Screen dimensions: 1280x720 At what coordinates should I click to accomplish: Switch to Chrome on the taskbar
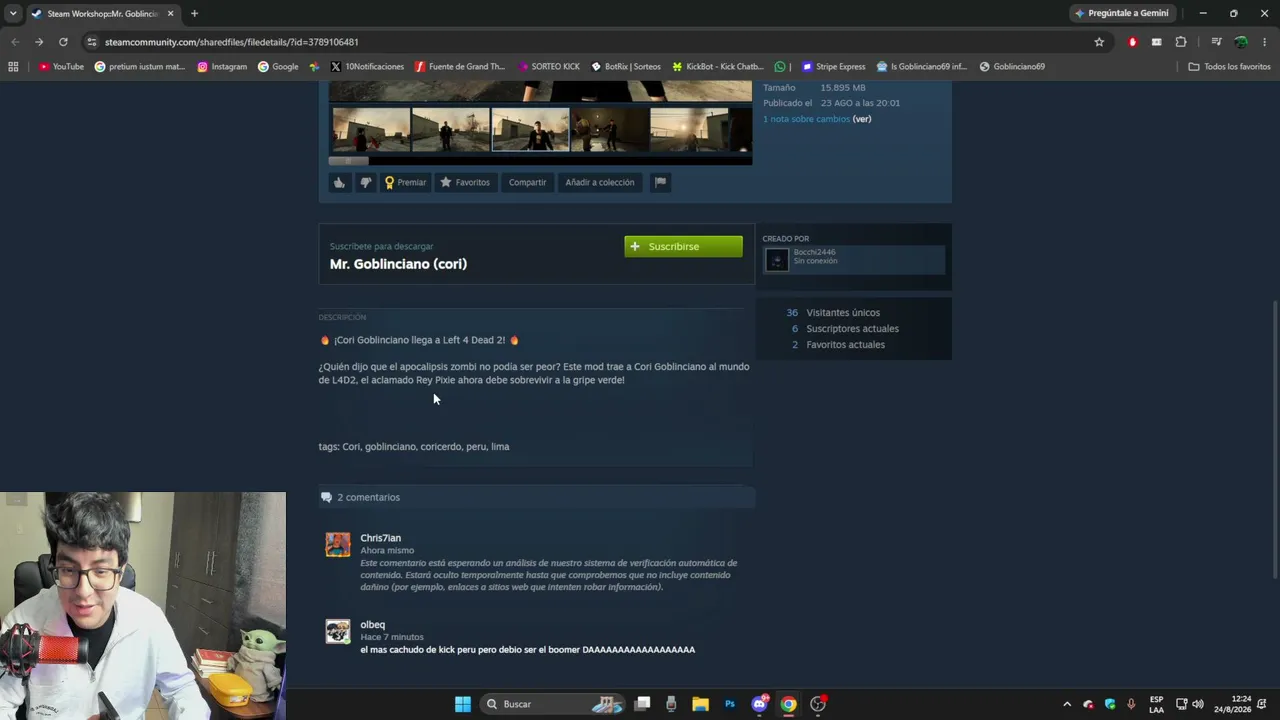(788, 704)
